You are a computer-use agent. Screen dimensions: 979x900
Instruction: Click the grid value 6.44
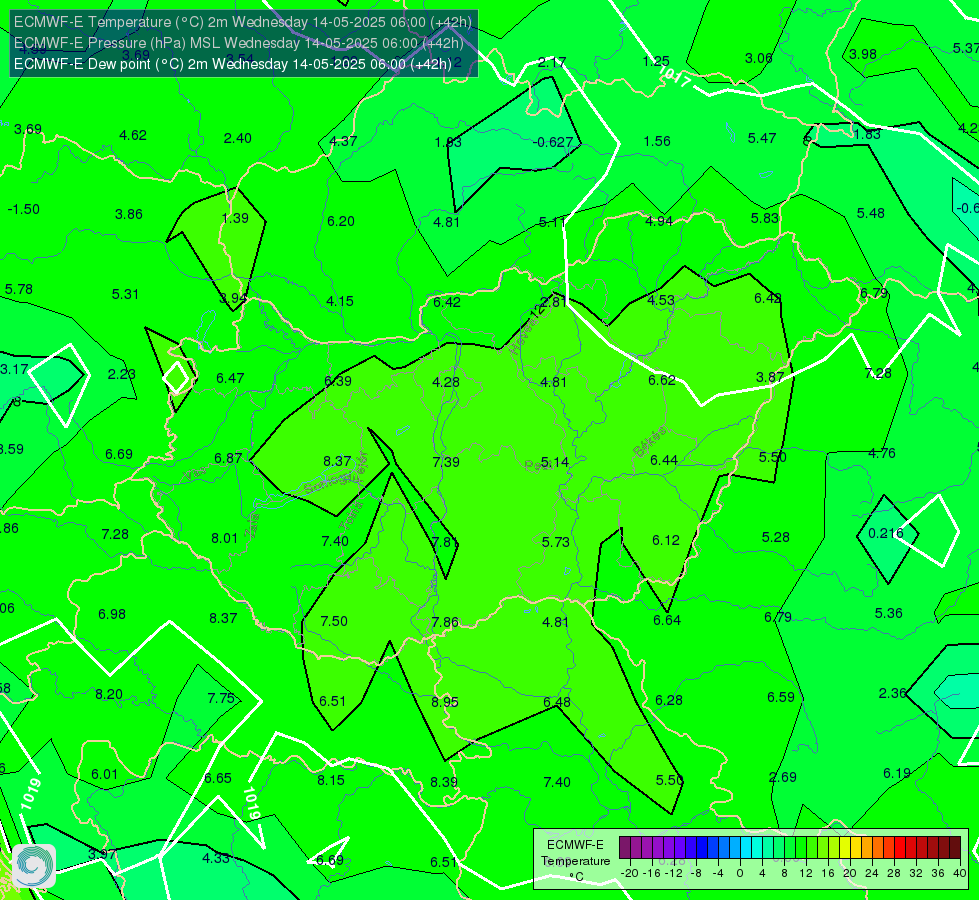click(x=664, y=460)
